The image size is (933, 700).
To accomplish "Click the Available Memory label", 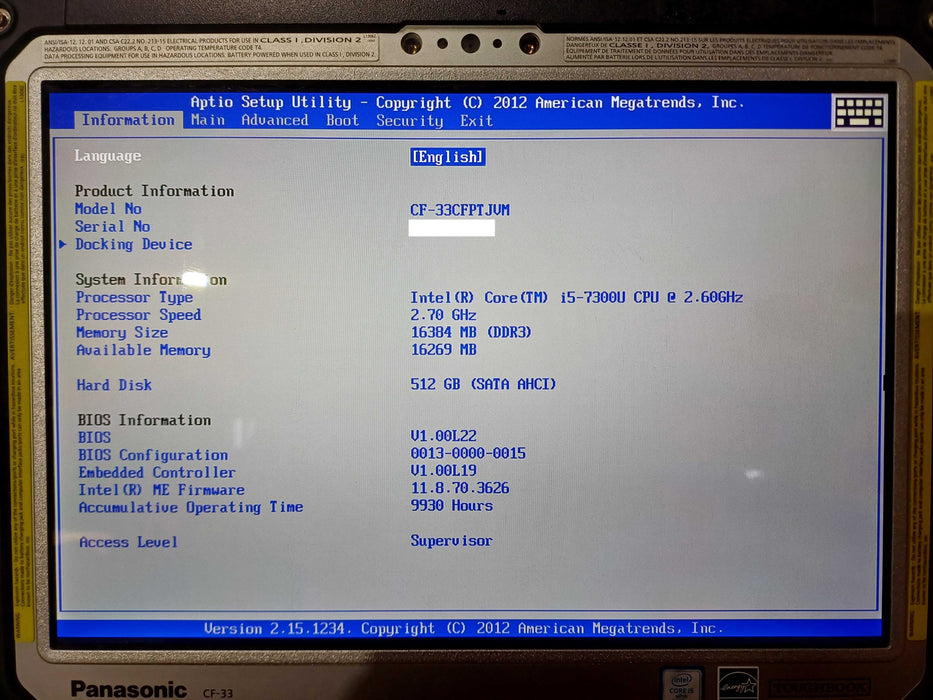I will click(143, 351).
